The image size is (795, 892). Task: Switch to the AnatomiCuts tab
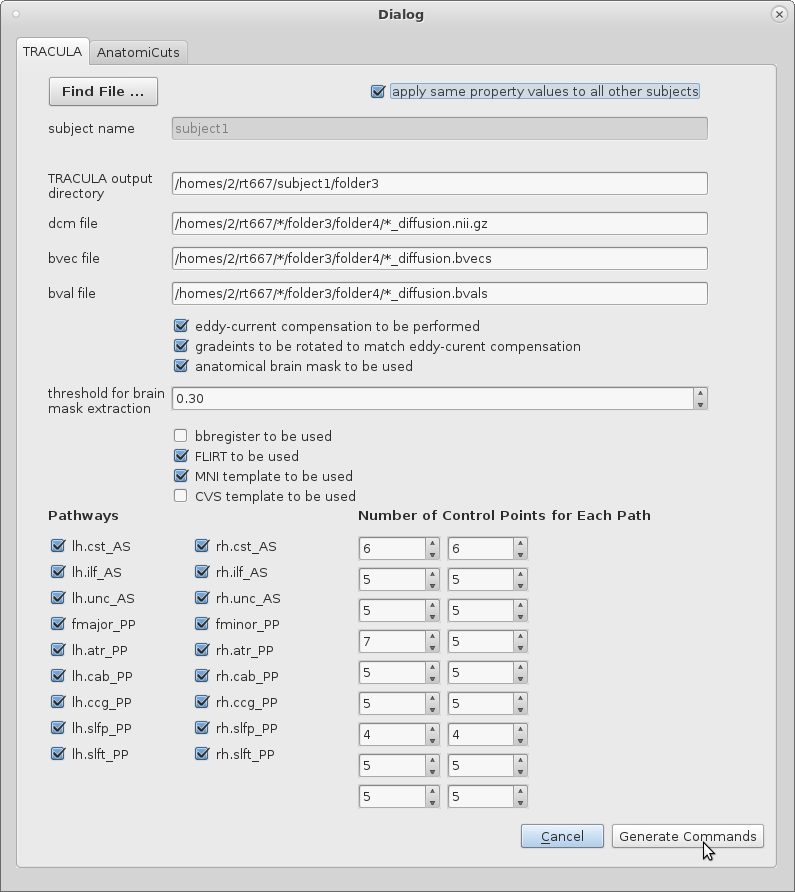(x=139, y=52)
